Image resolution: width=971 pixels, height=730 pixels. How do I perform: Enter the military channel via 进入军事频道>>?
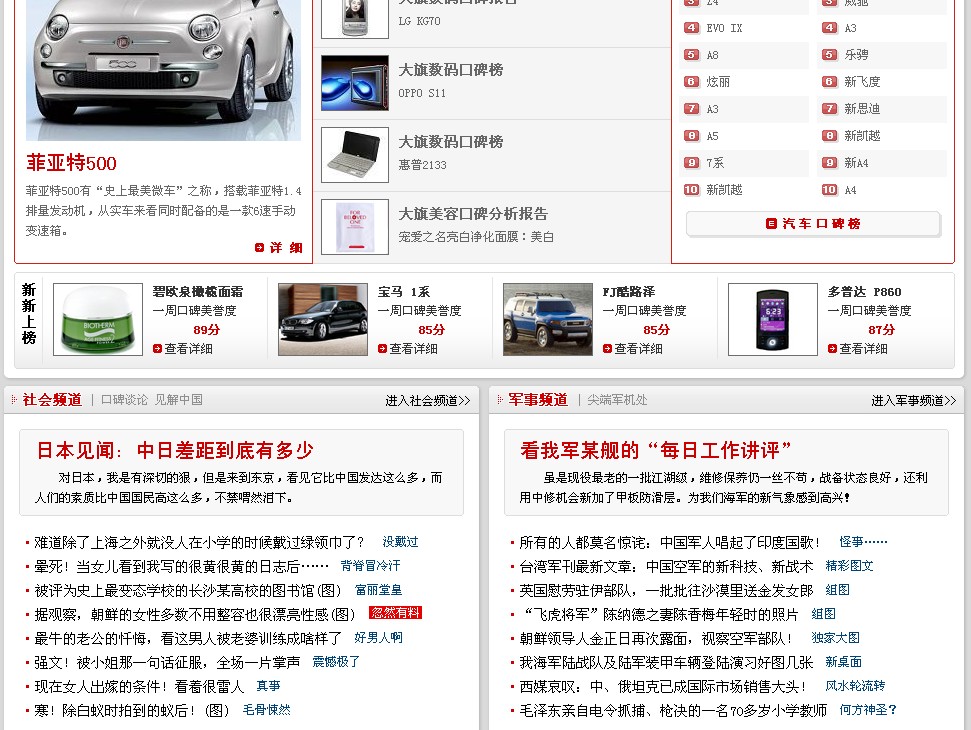coord(913,401)
